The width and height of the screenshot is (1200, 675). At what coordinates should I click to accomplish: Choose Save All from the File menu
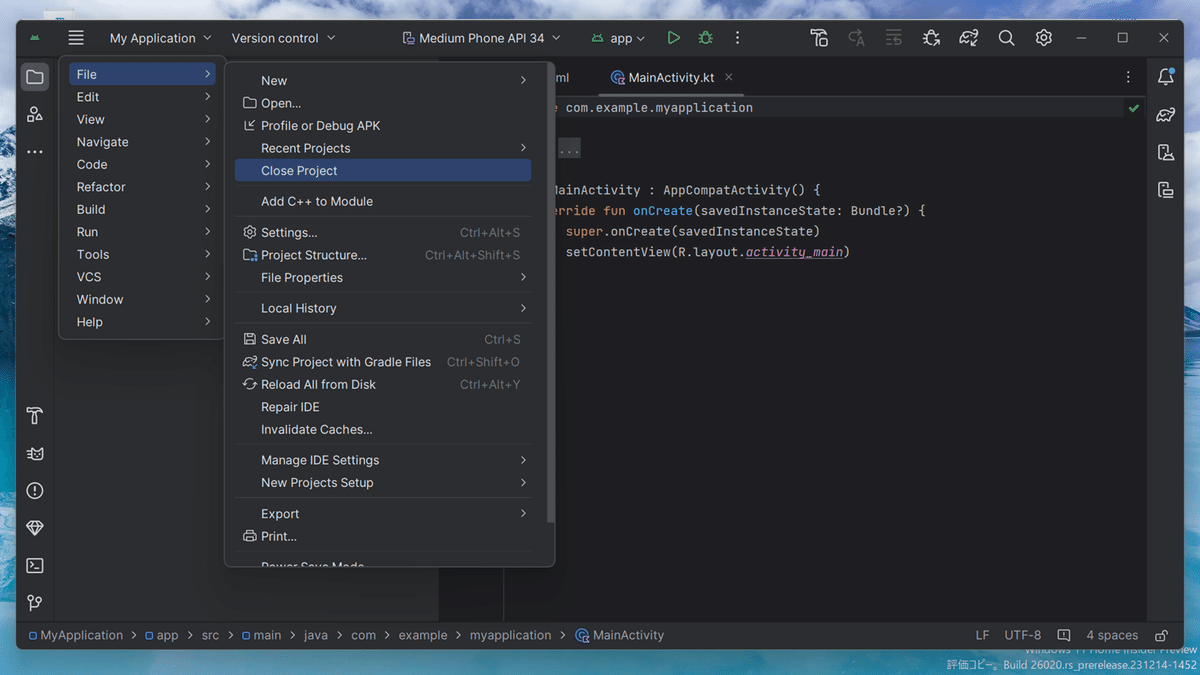point(383,340)
